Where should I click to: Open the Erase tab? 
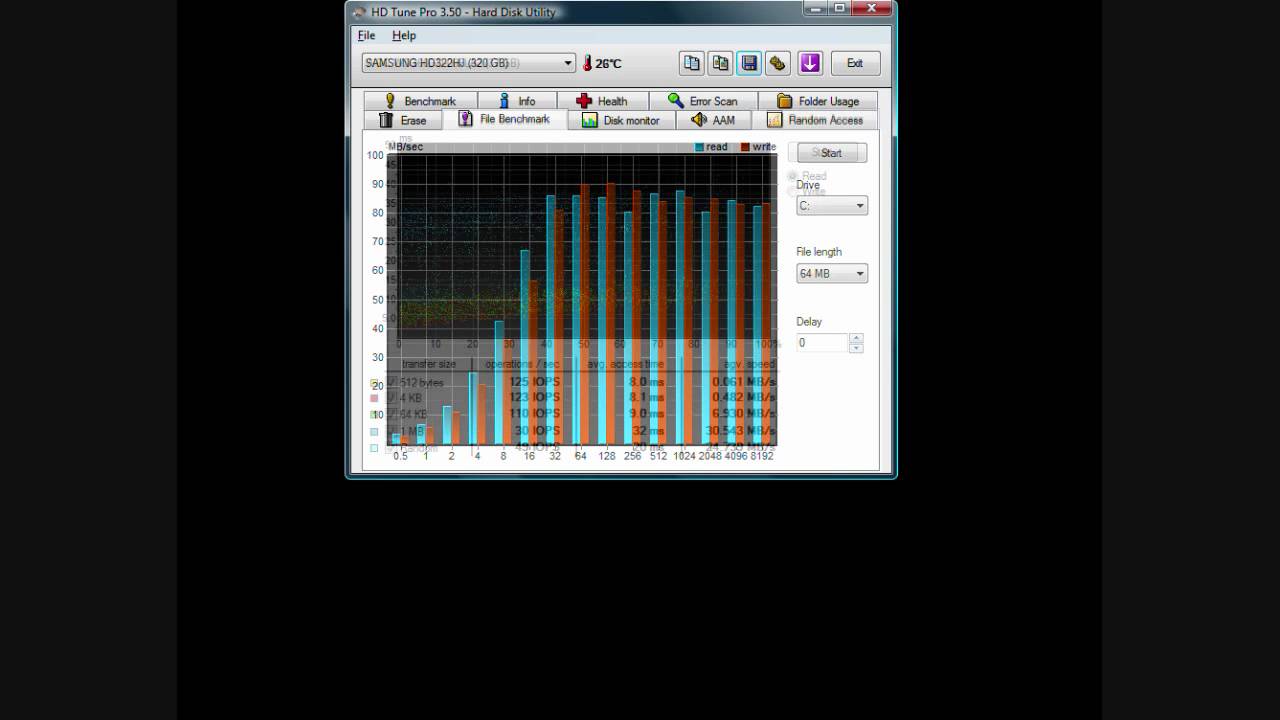[x=403, y=120]
